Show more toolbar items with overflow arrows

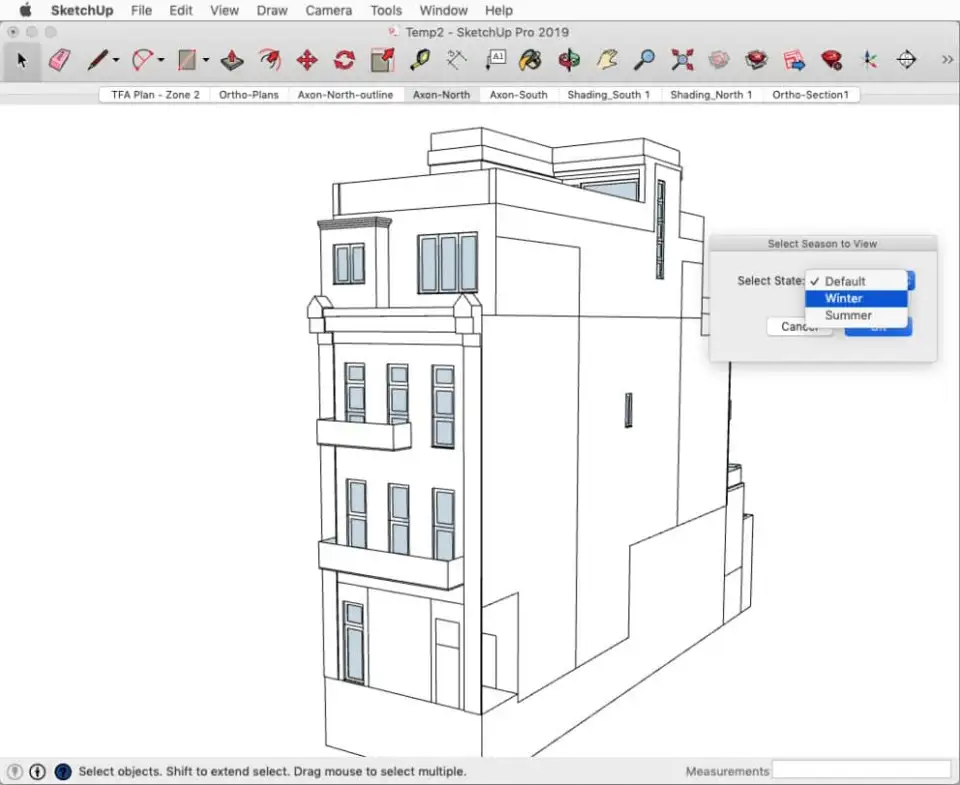[x=947, y=60]
